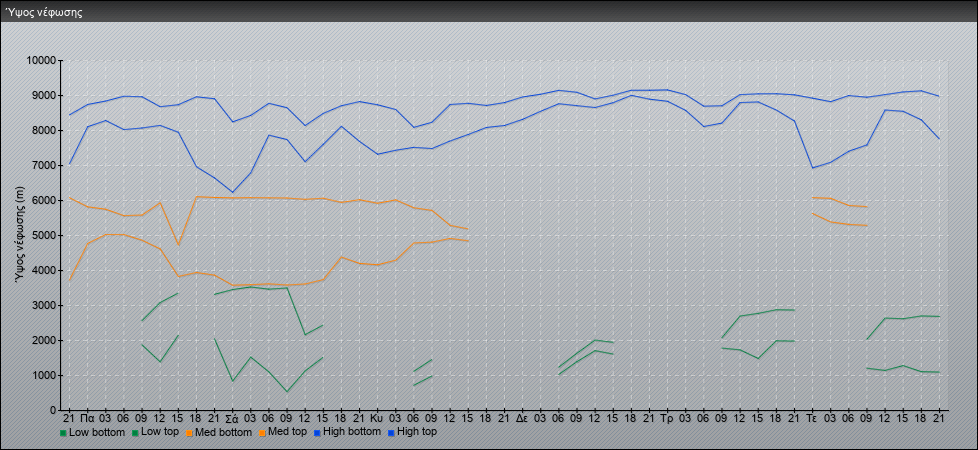Click the 2000 y-axis value
978x450 pixels.
[43, 340]
